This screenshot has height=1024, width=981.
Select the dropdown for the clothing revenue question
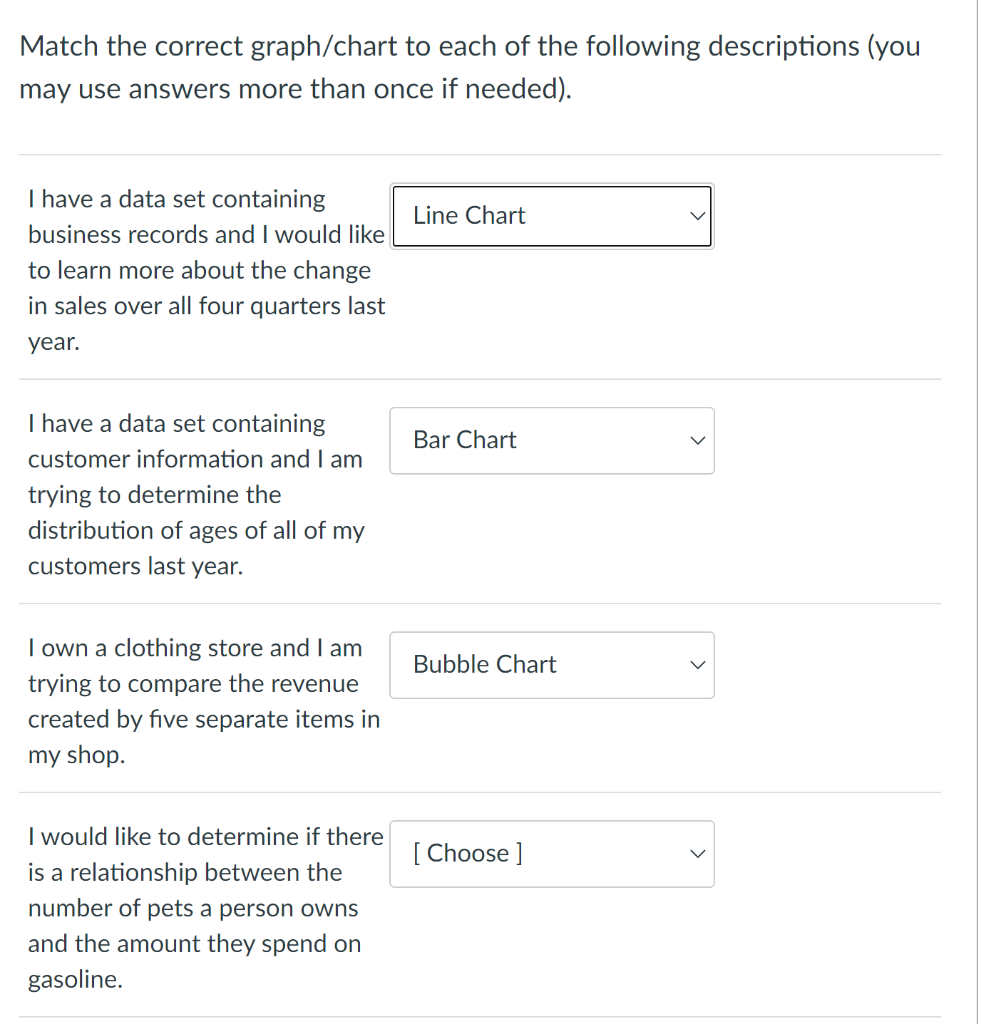pos(551,664)
